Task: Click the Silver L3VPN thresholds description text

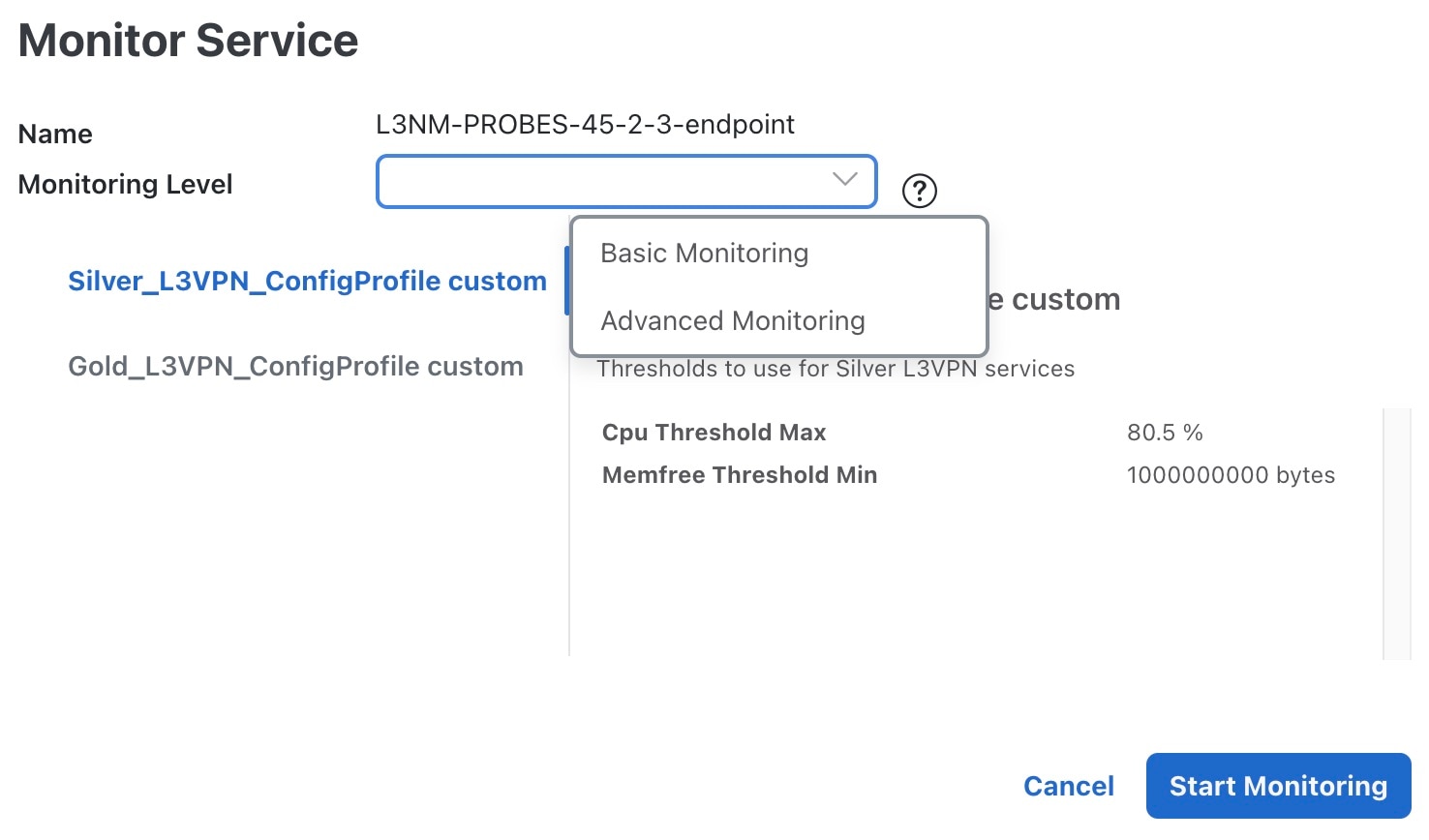Action: coord(835,370)
